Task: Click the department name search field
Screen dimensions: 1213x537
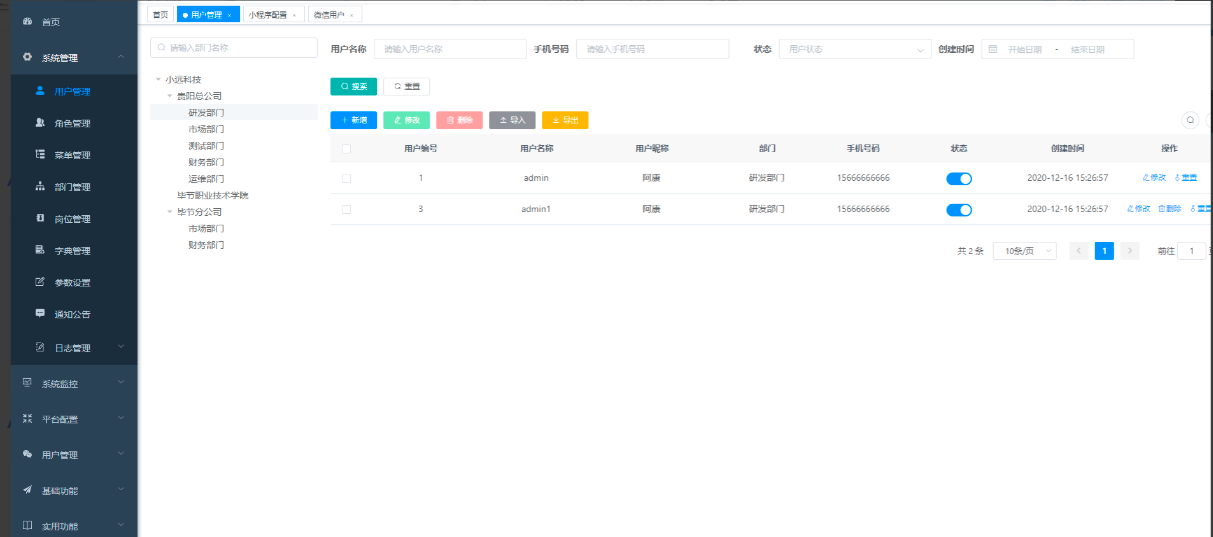Action: [234, 47]
